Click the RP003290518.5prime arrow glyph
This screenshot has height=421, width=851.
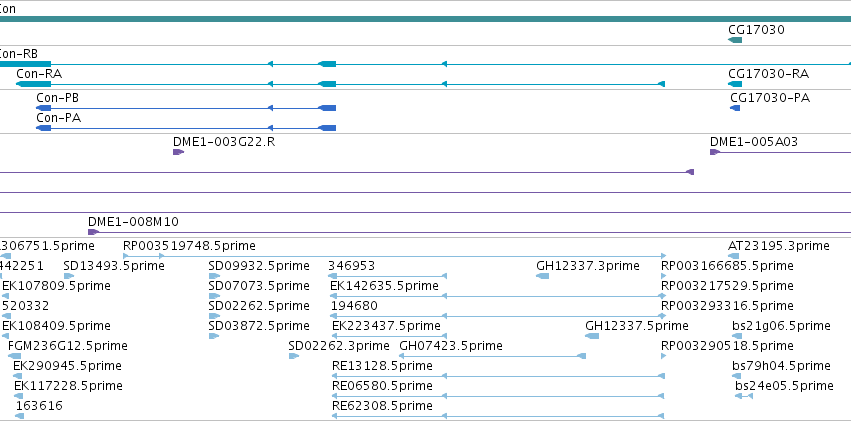tap(663, 356)
